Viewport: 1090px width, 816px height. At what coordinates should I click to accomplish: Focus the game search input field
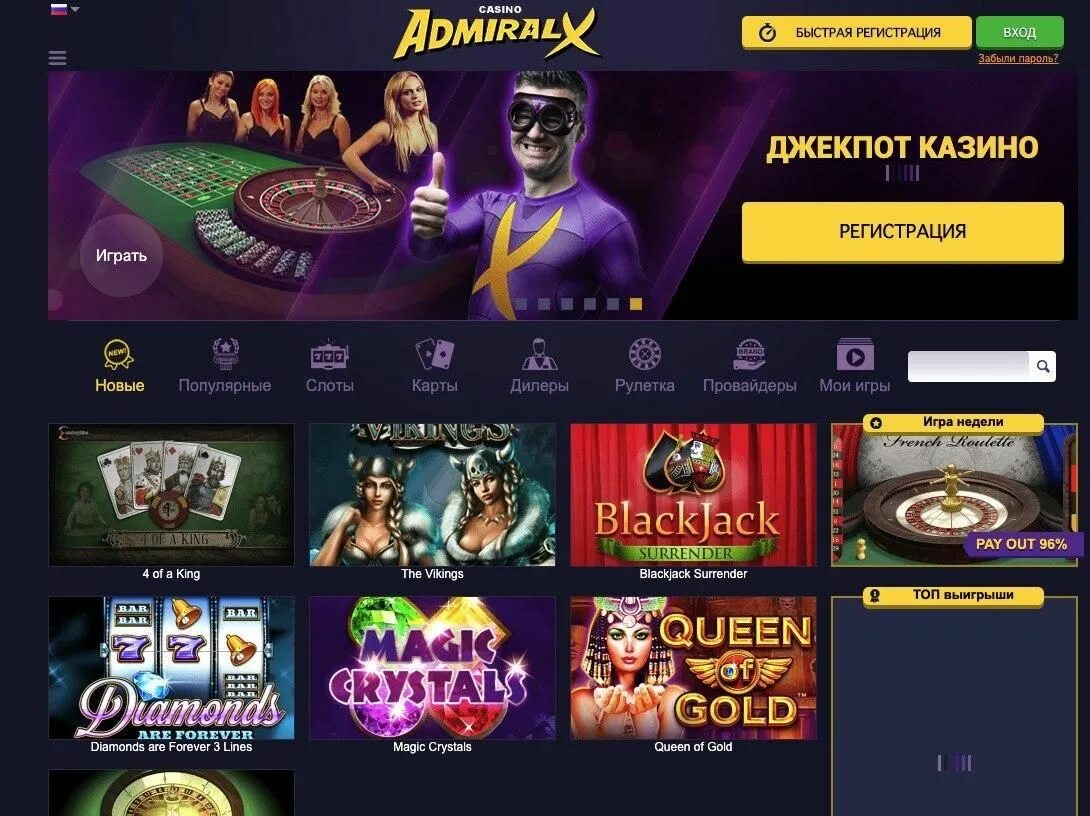(x=968, y=366)
